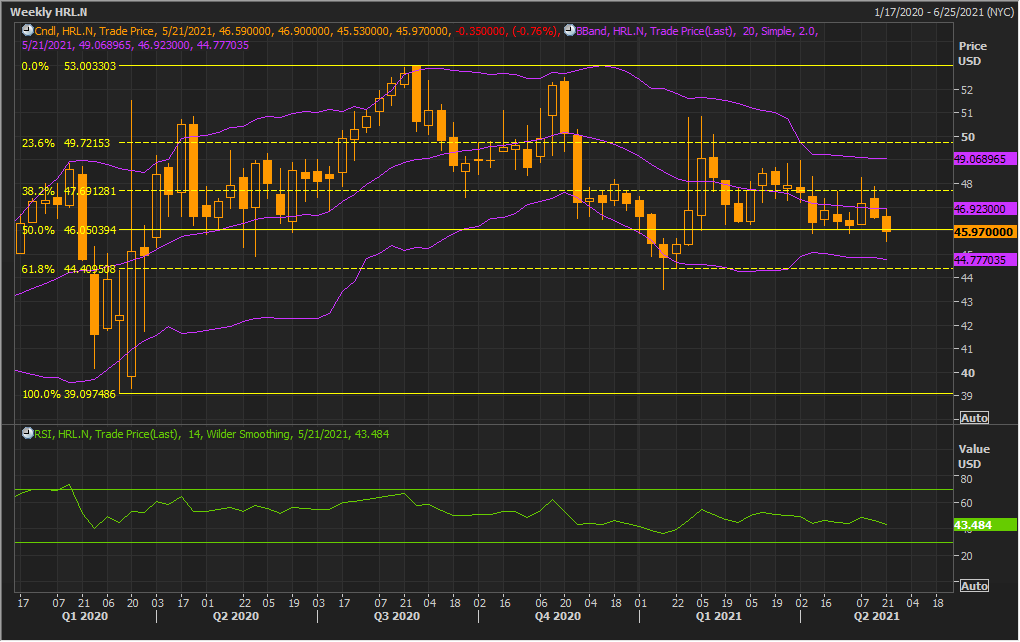Click the '61.8% 44.409508' Fibonacci label
The width and height of the screenshot is (1020, 642).
point(69,269)
